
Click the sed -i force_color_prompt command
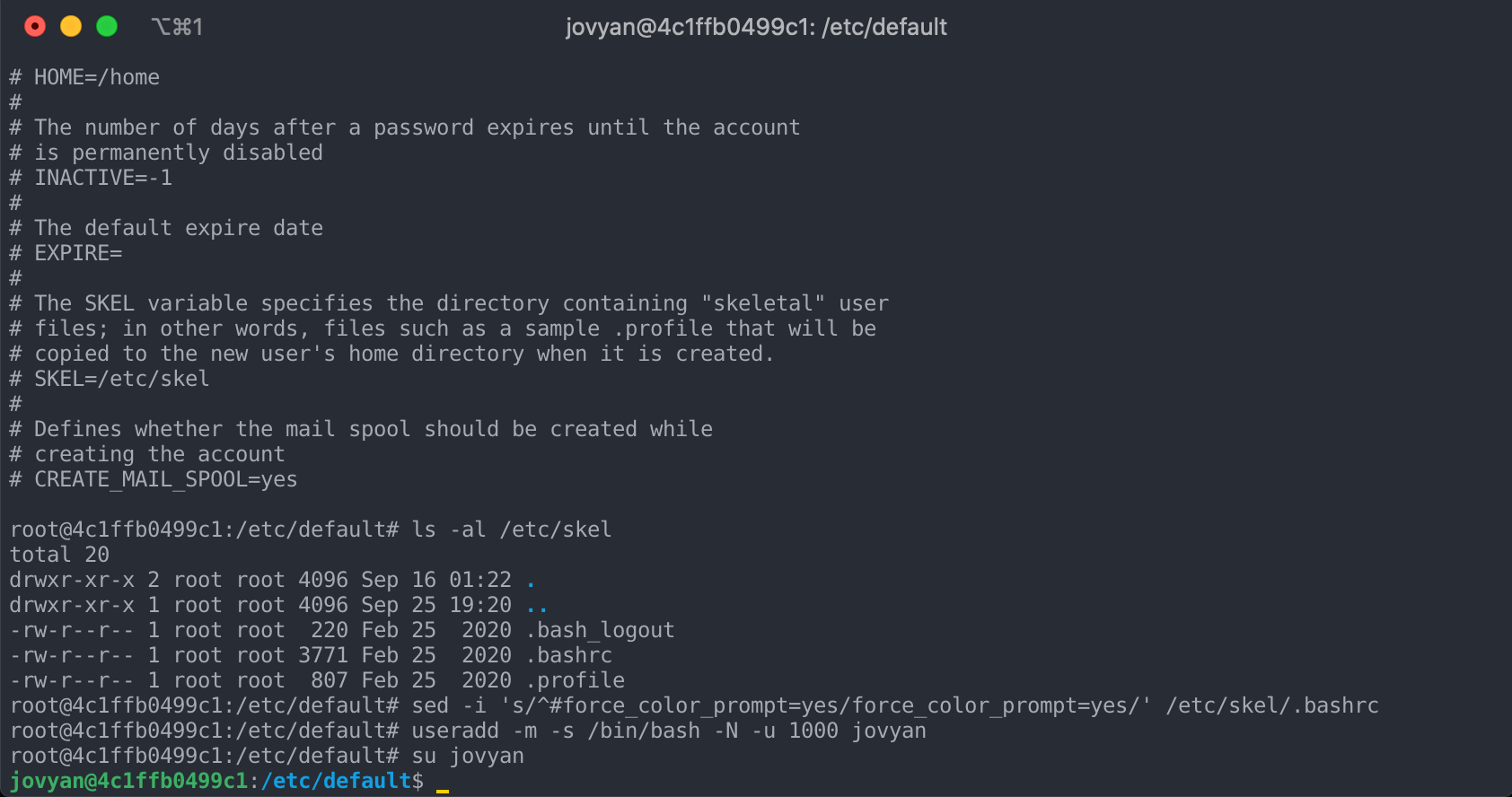click(895, 705)
